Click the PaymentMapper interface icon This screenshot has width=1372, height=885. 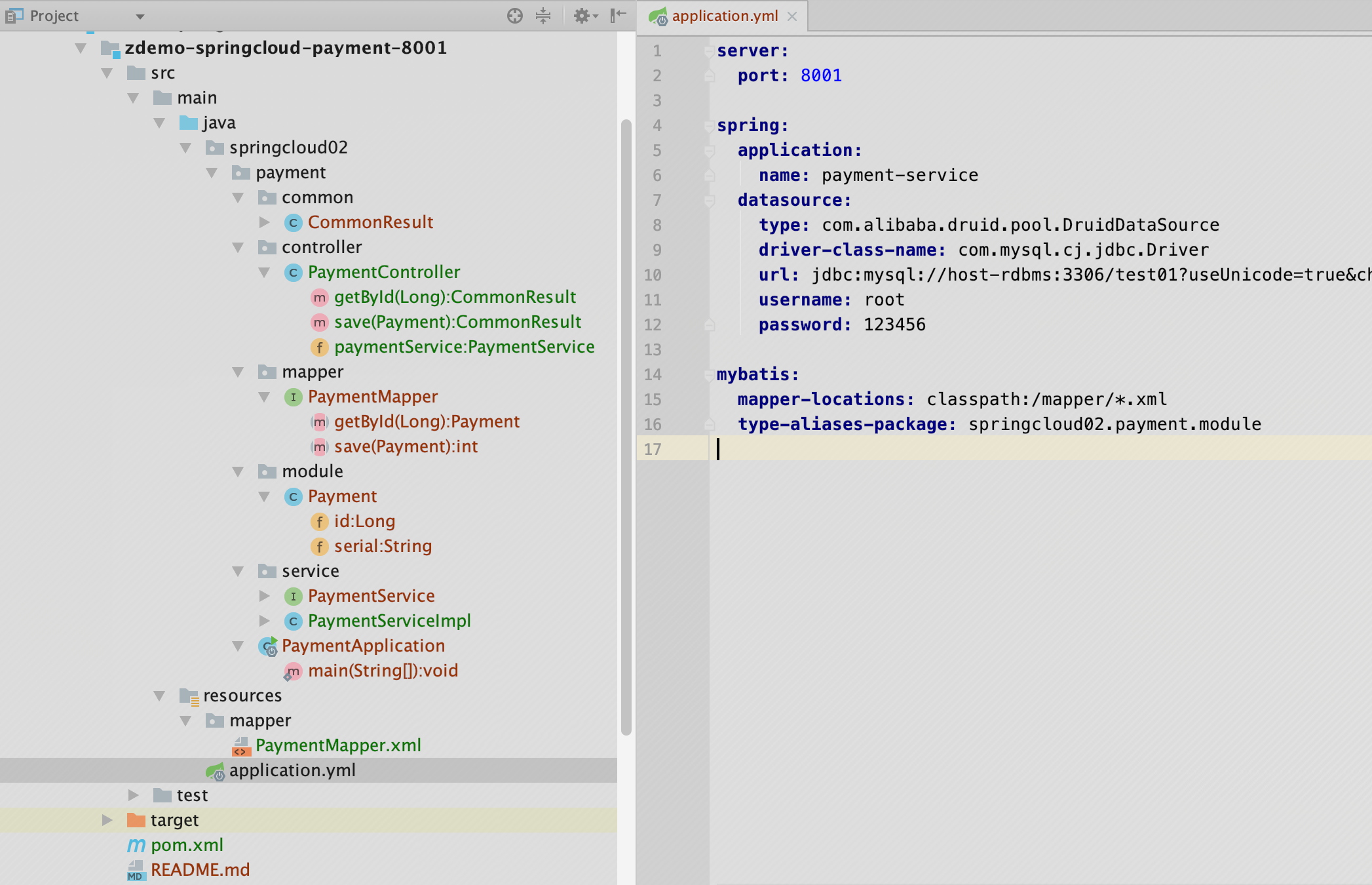click(293, 397)
